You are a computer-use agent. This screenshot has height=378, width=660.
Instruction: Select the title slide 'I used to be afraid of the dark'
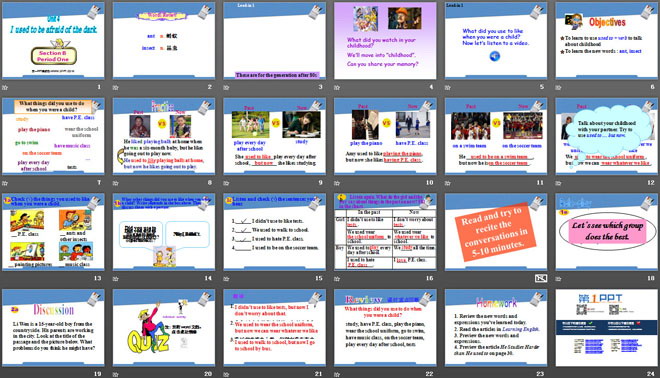coord(53,41)
